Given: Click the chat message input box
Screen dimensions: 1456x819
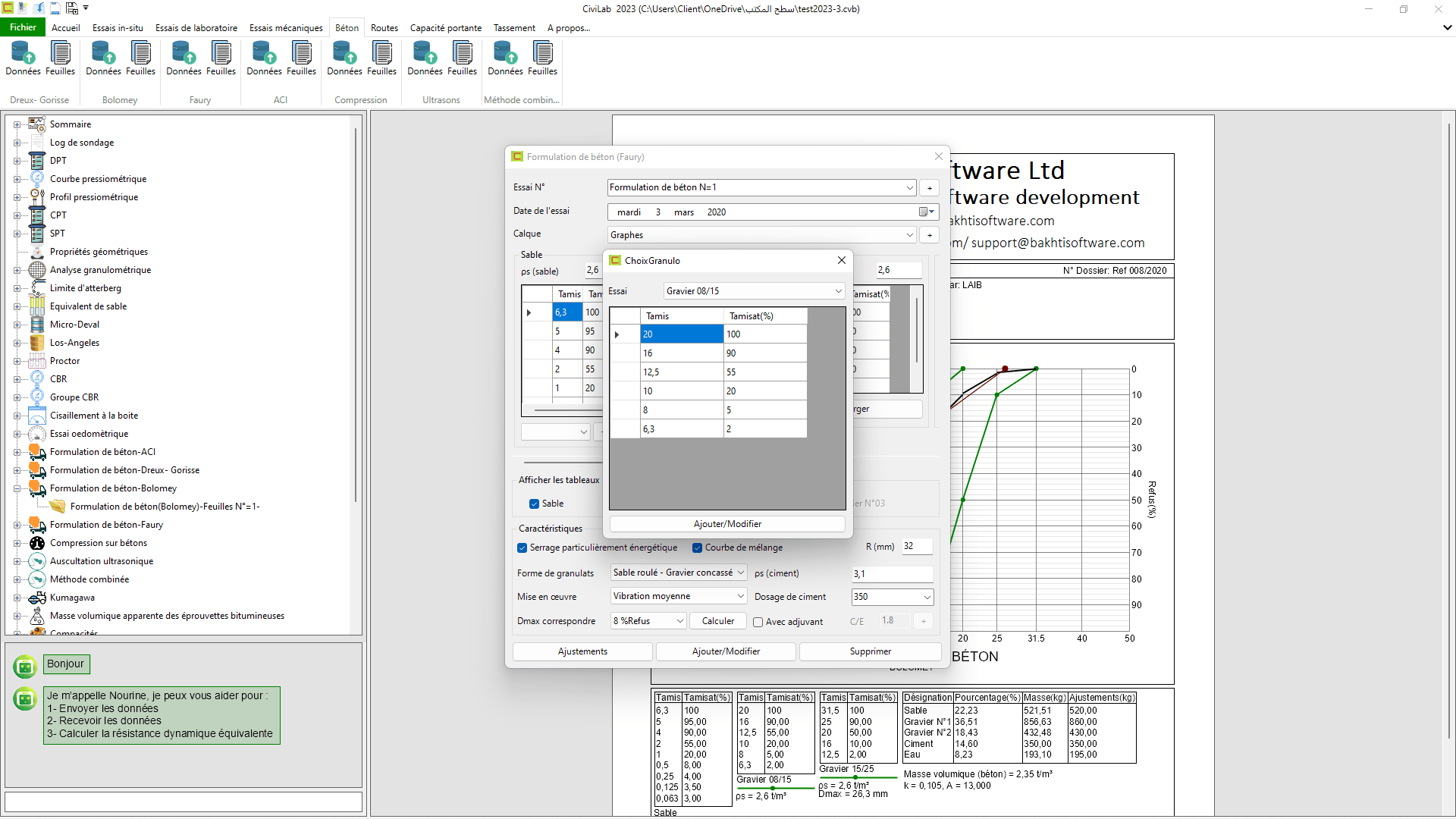Looking at the screenshot, I should click(x=184, y=802).
